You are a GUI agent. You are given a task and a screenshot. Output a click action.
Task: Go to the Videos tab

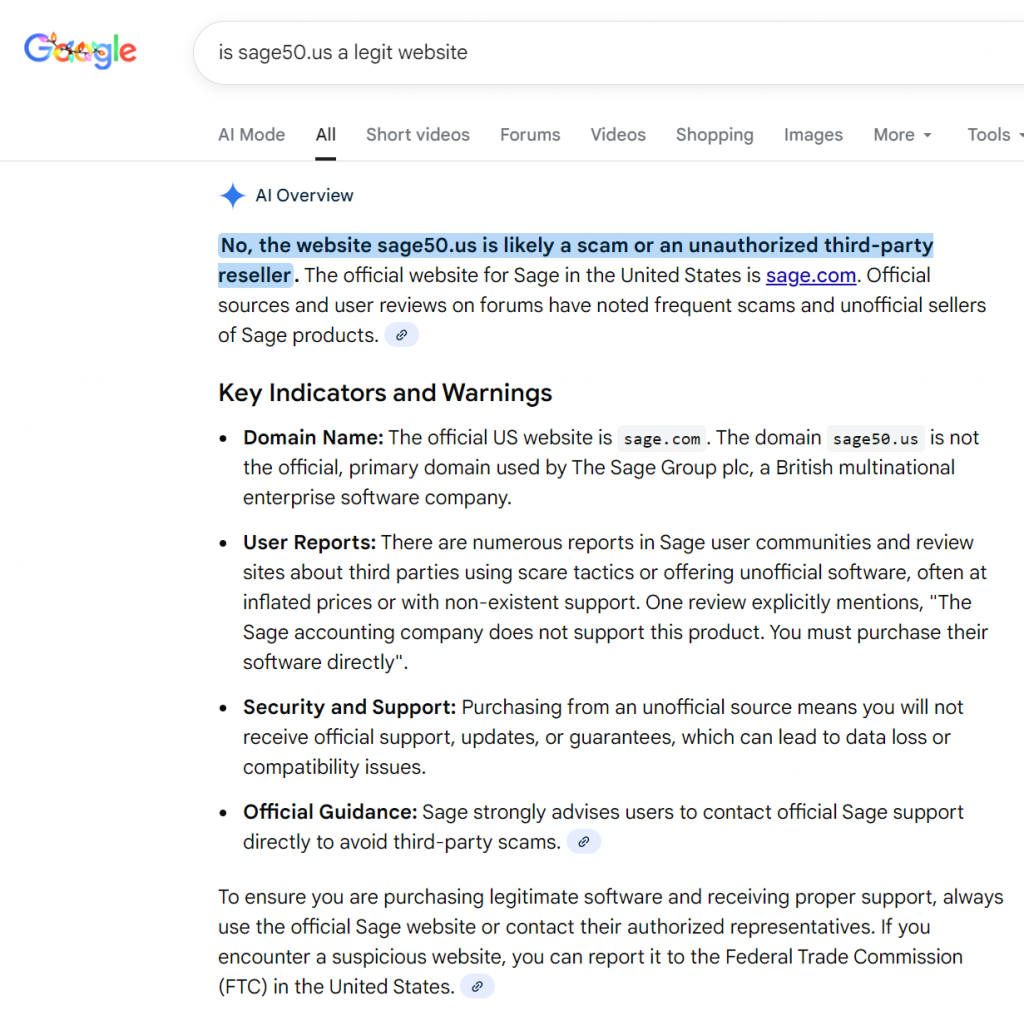pos(617,135)
